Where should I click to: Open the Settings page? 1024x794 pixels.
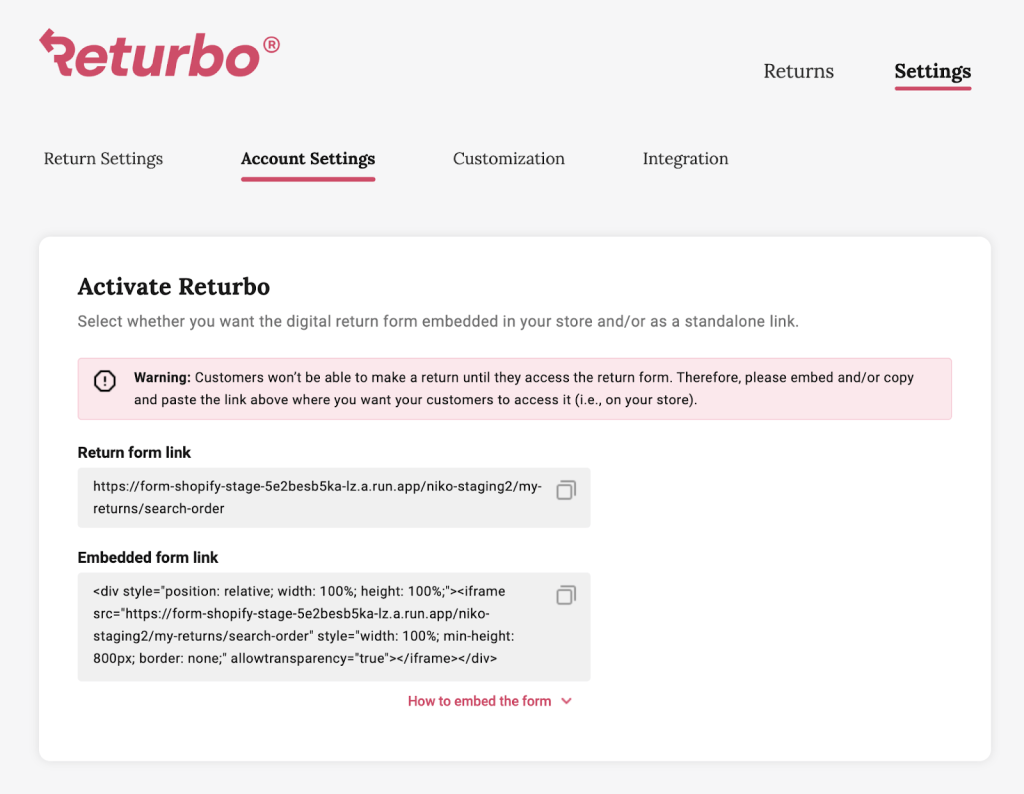(x=933, y=71)
